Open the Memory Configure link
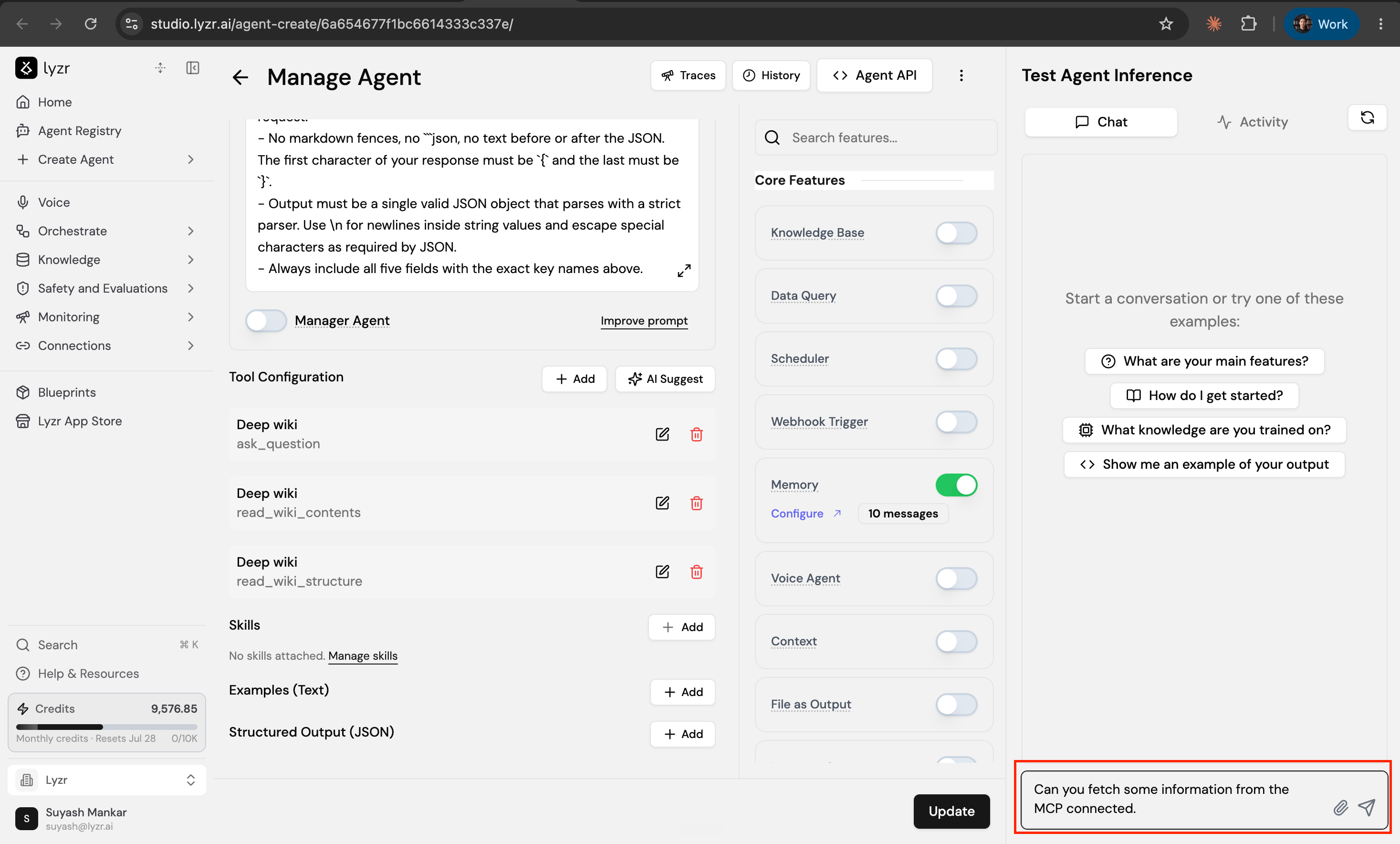This screenshot has width=1400, height=844. coord(805,513)
